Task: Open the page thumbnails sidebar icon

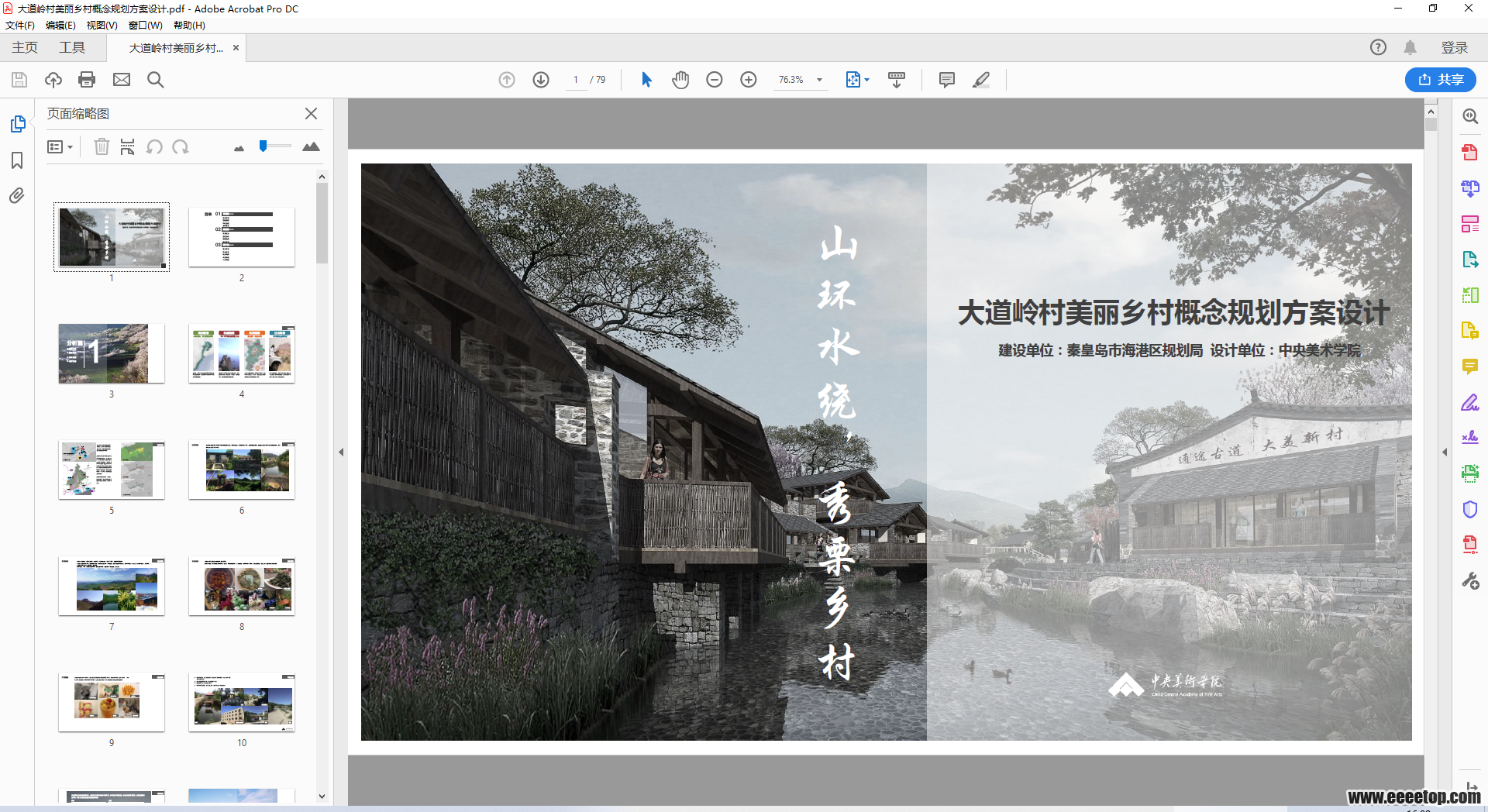Action: coord(17,124)
